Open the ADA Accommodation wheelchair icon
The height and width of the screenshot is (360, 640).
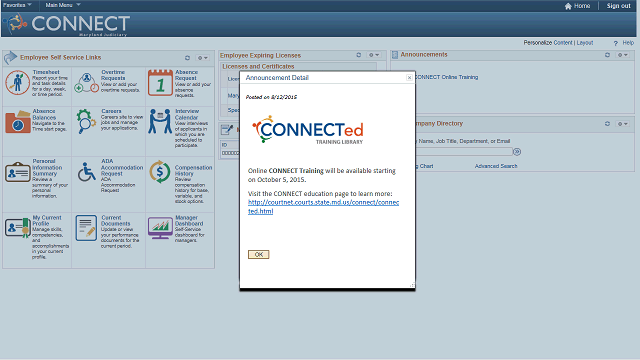tap(87, 172)
